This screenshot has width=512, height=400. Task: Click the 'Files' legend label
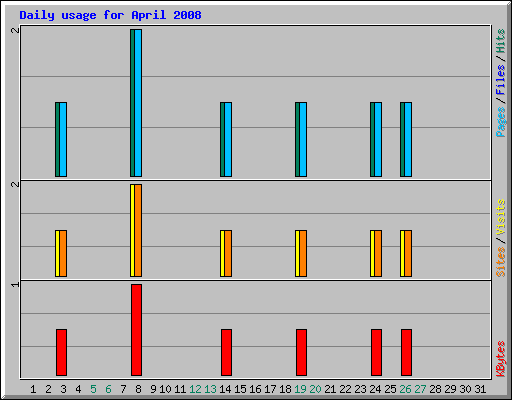[500, 80]
